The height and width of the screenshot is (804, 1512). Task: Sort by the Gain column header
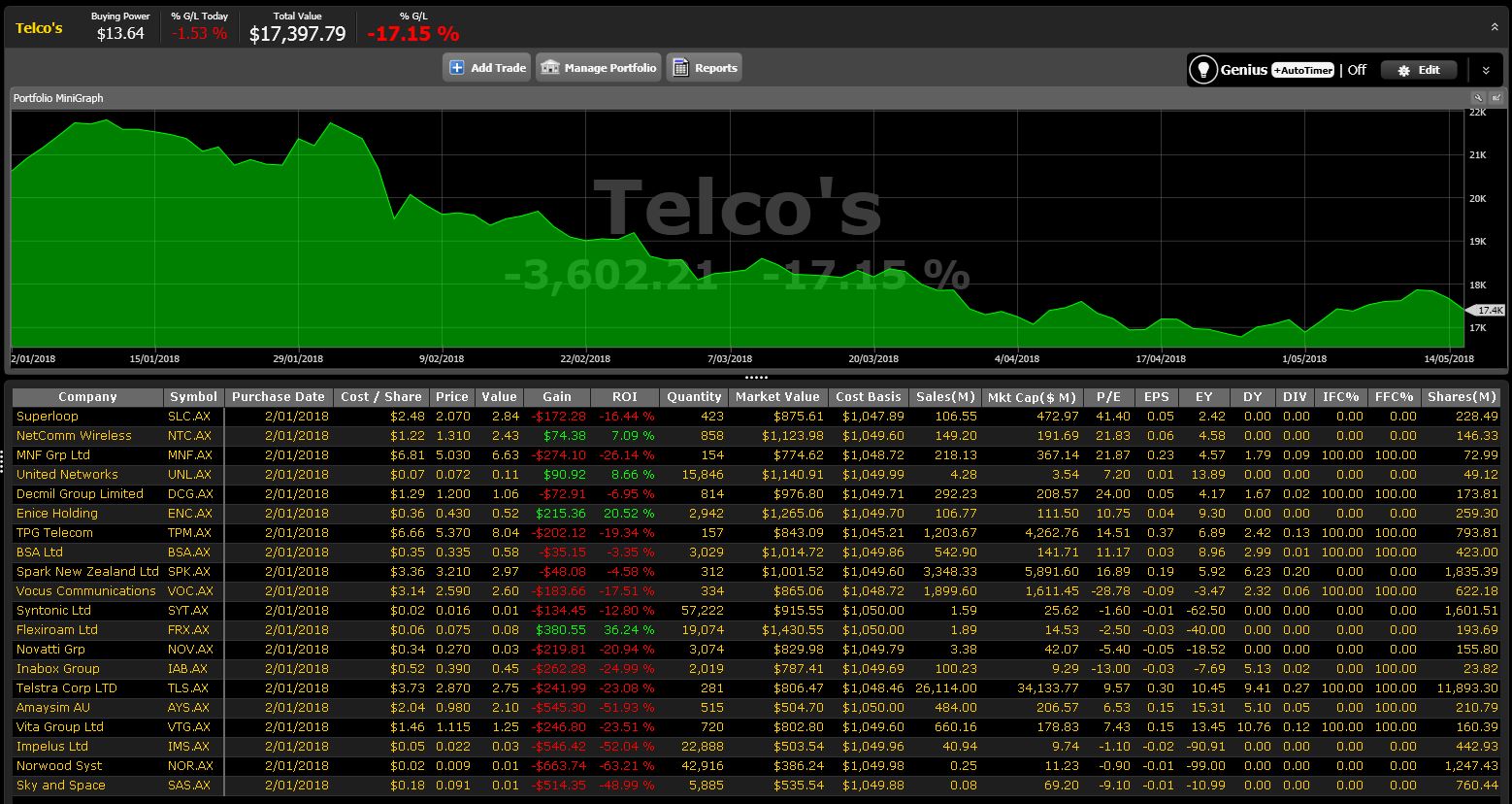[x=557, y=396]
